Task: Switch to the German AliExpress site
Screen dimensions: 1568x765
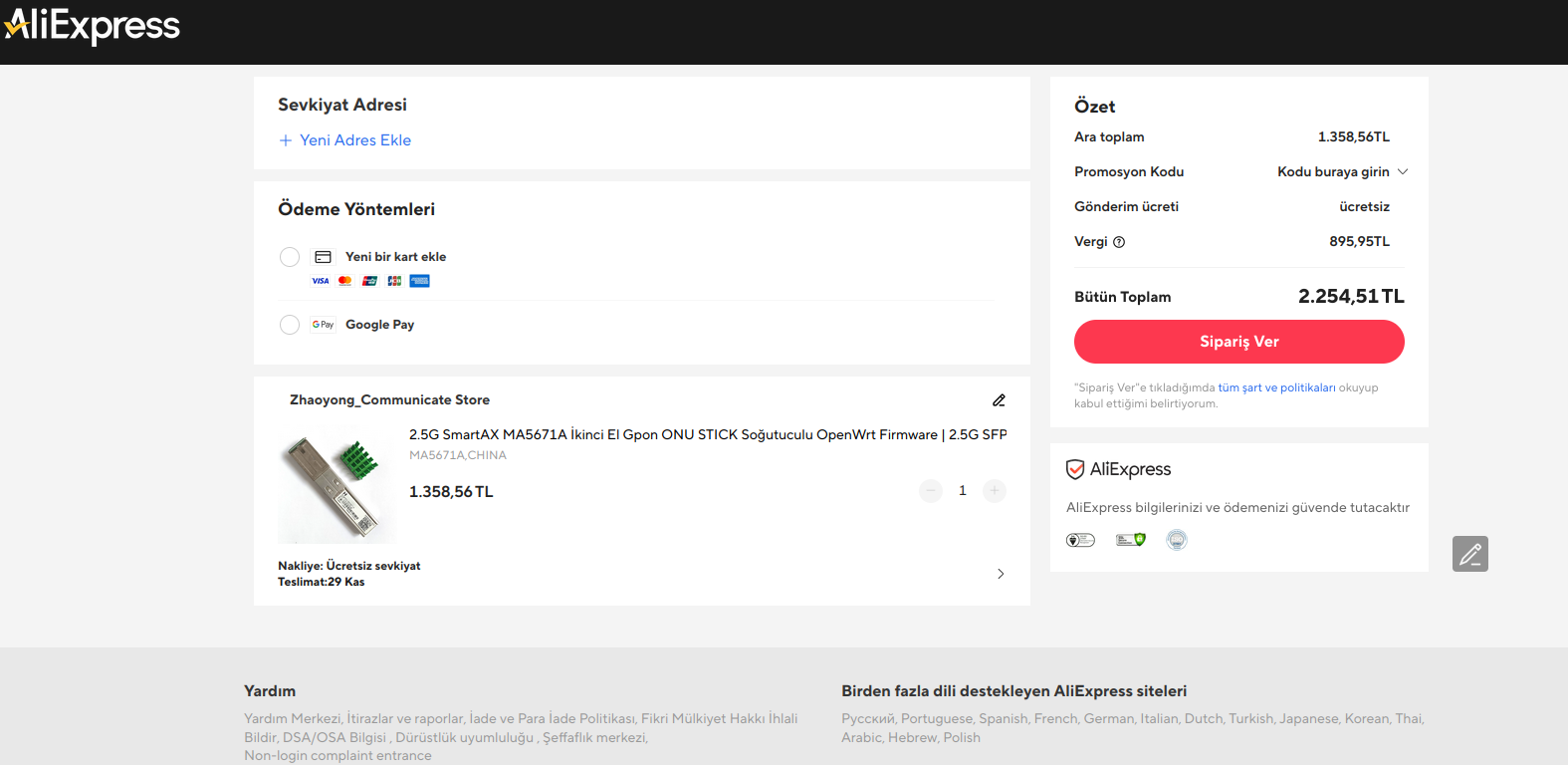Action: click(1109, 718)
